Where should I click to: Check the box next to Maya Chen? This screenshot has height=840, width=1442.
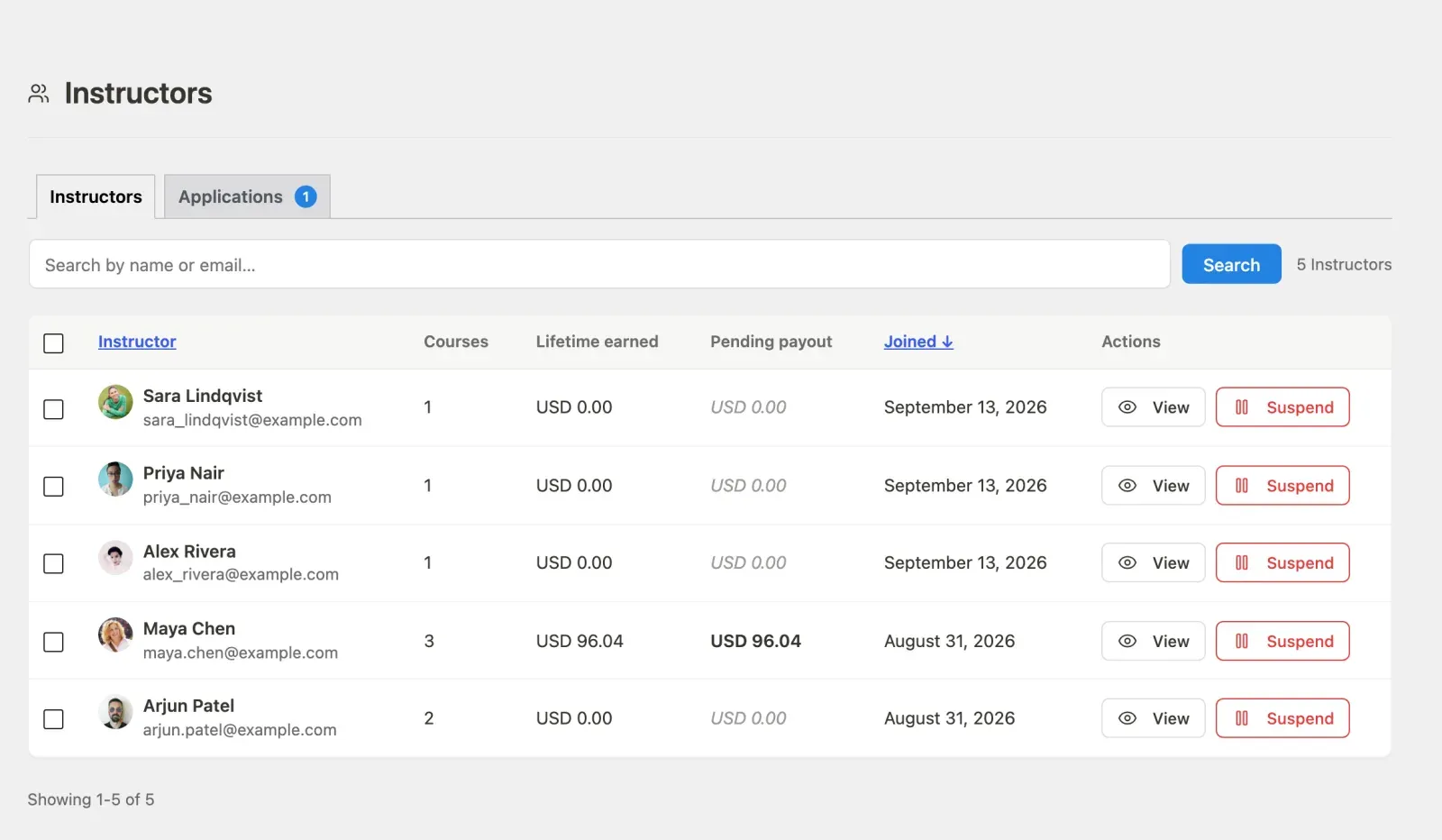tap(54, 642)
